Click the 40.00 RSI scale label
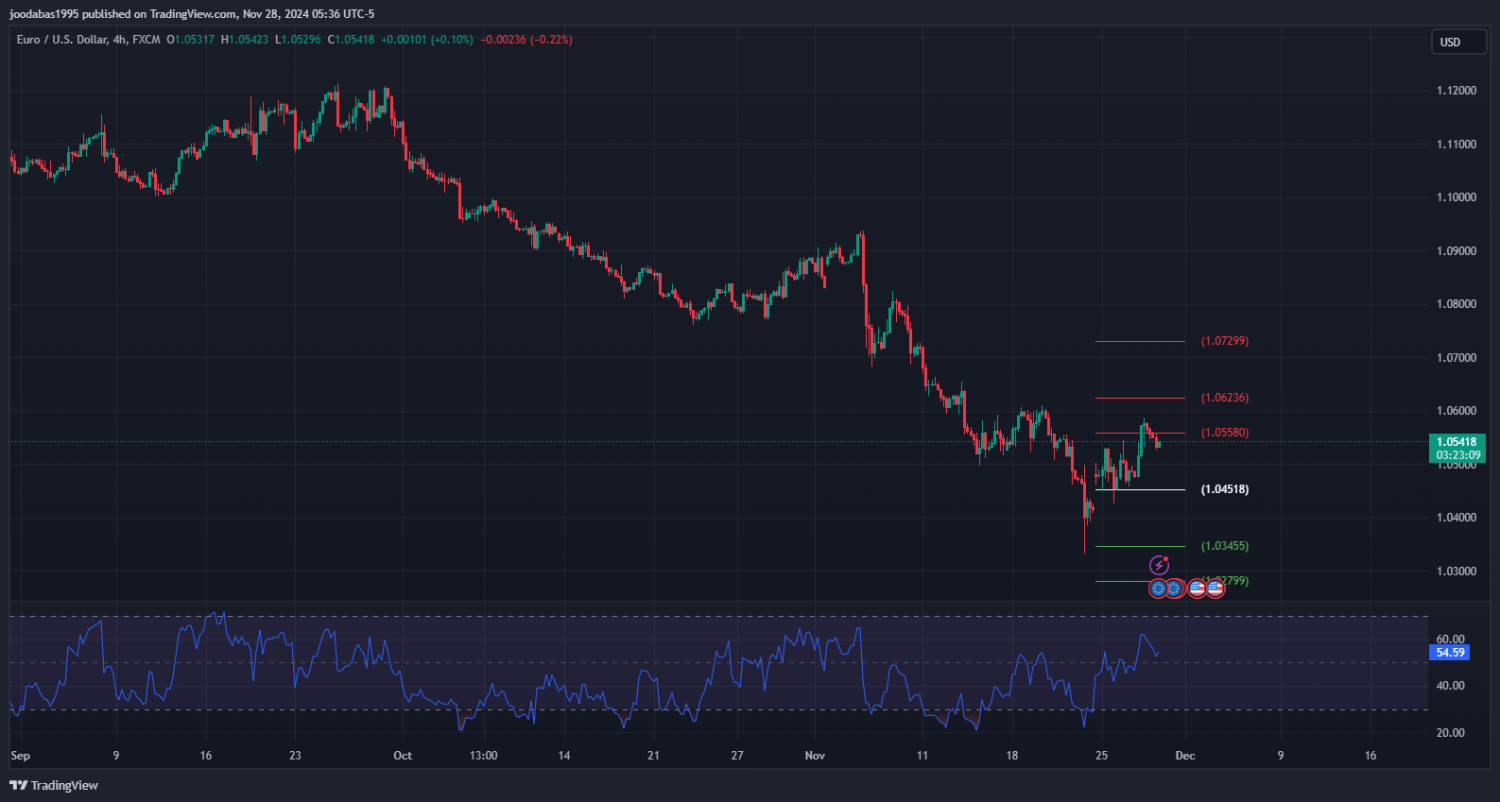 pyautogui.click(x=1450, y=686)
